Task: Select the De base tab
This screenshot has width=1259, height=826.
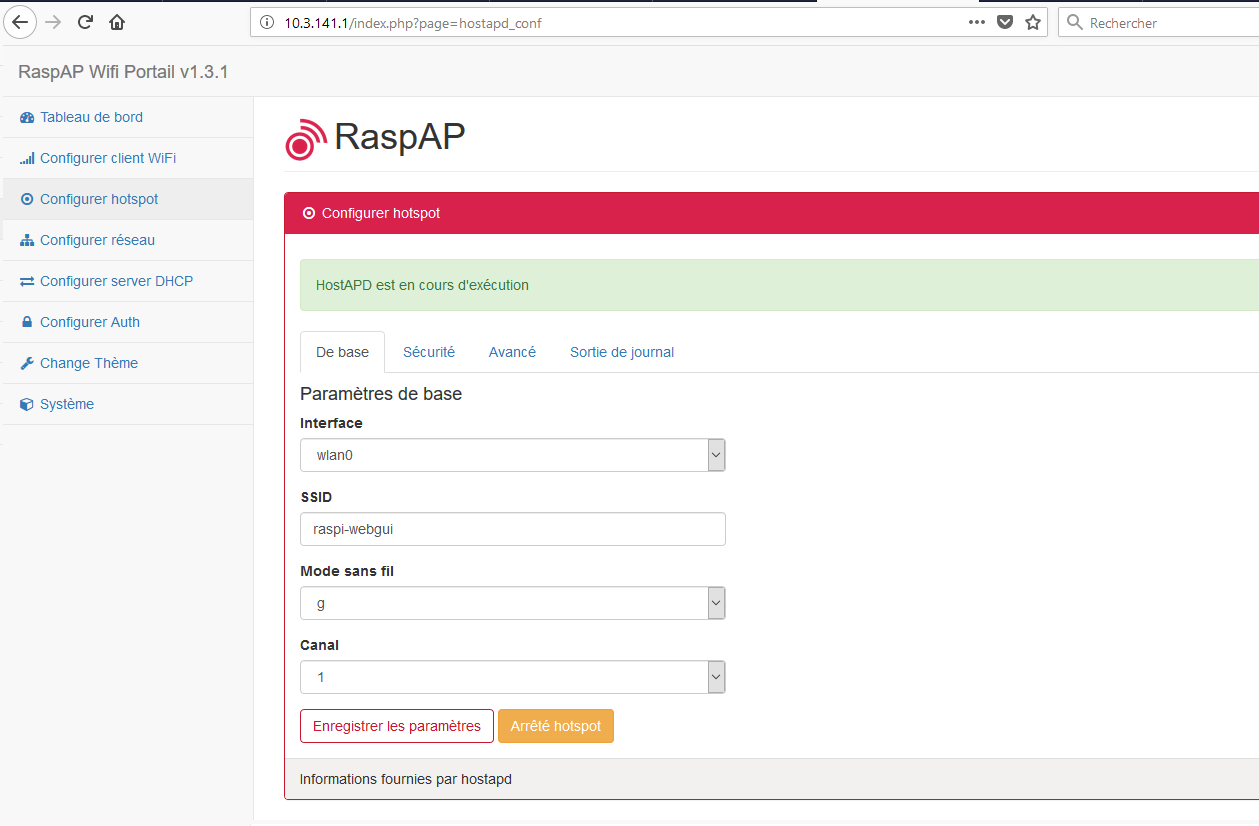Action: point(342,352)
